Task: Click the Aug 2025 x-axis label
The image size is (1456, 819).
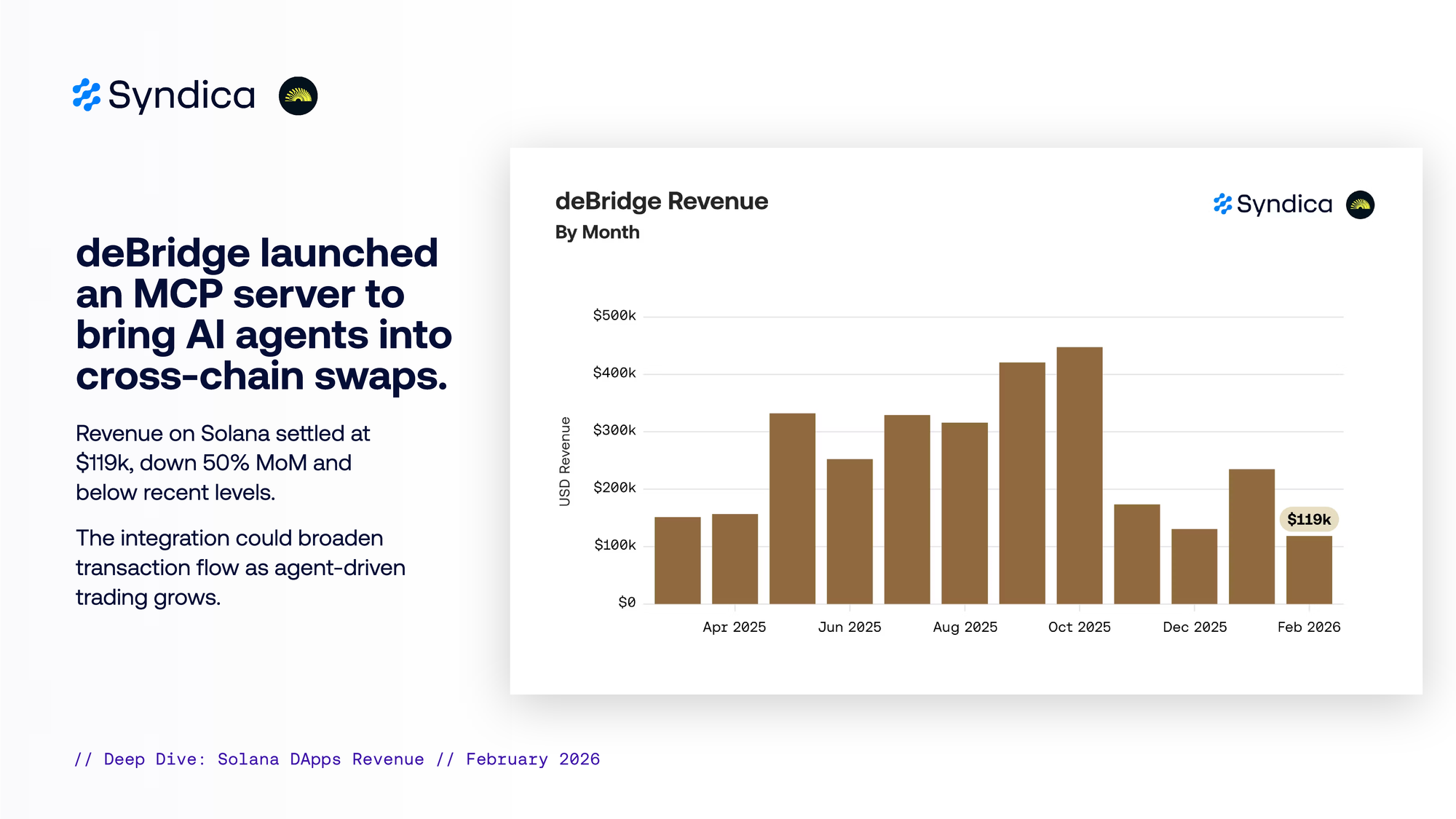Action: [965, 627]
